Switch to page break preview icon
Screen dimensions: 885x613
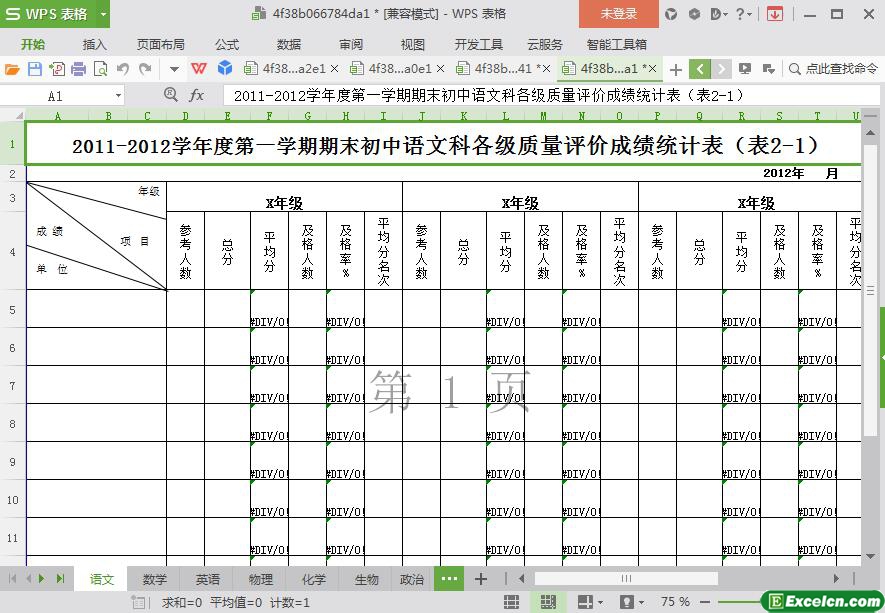pos(547,602)
